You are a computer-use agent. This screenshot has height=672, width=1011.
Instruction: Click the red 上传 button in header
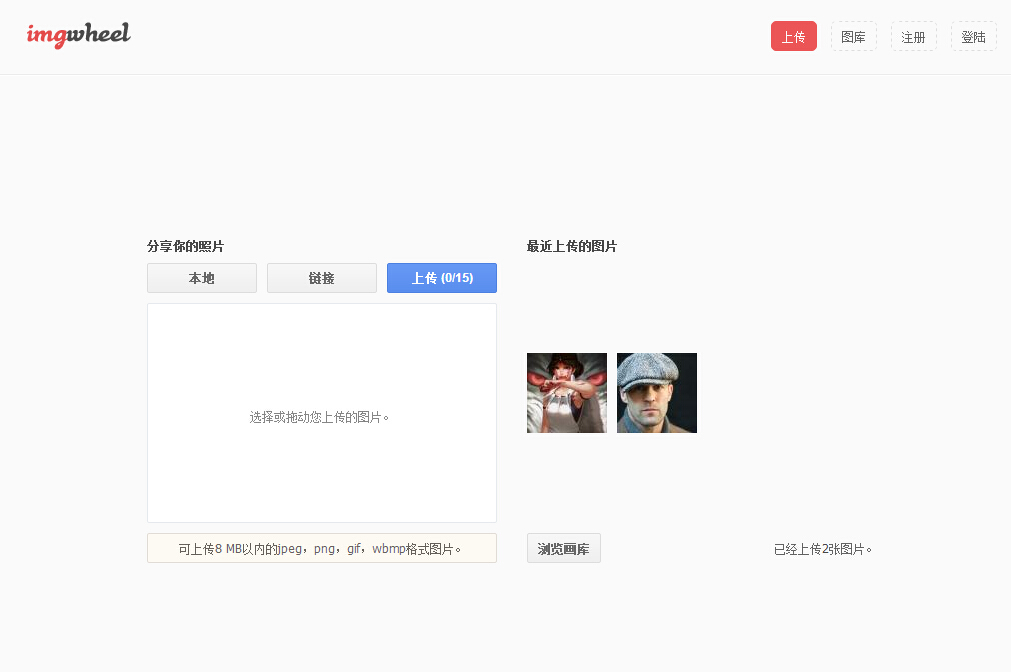(793, 36)
